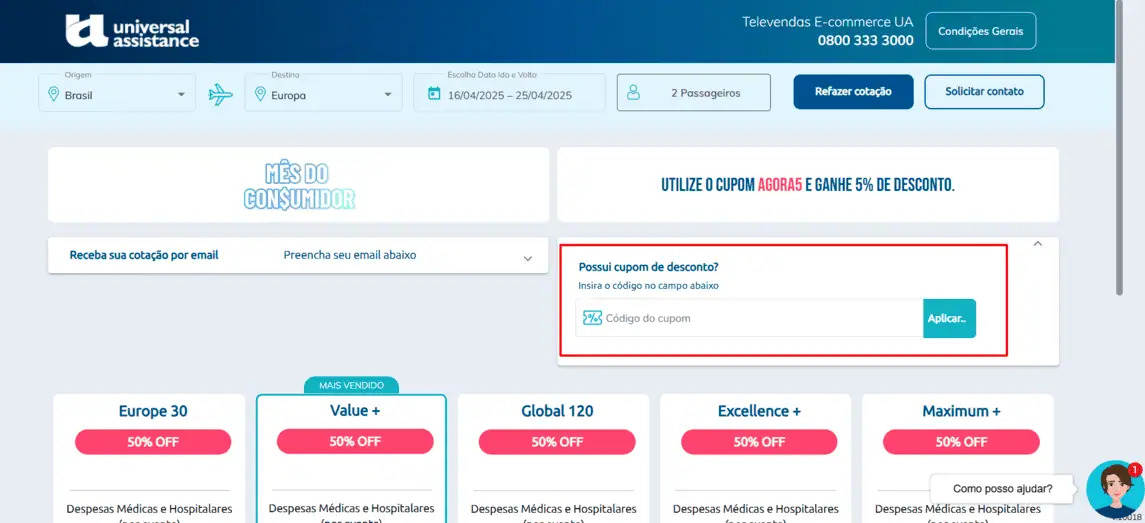1145x523 pixels.
Task: Click the 50% OFF badge on Maximum +
Action: pyautogui.click(x=961, y=442)
